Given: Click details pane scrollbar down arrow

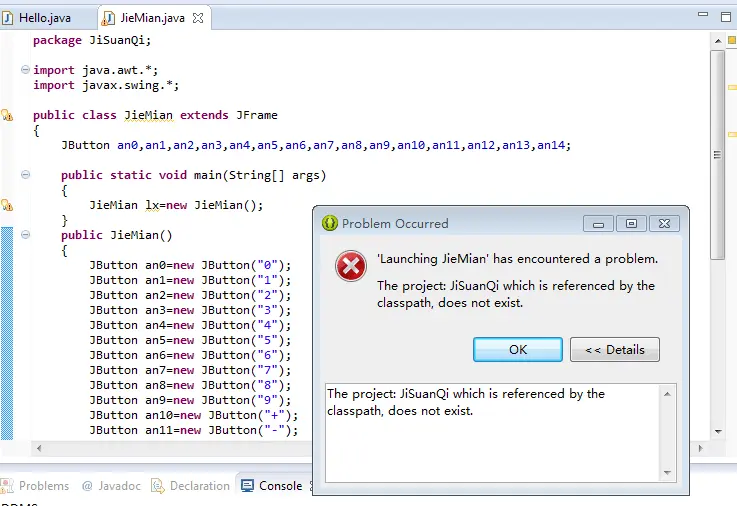Looking at the screenshot, I should (667, 473).
